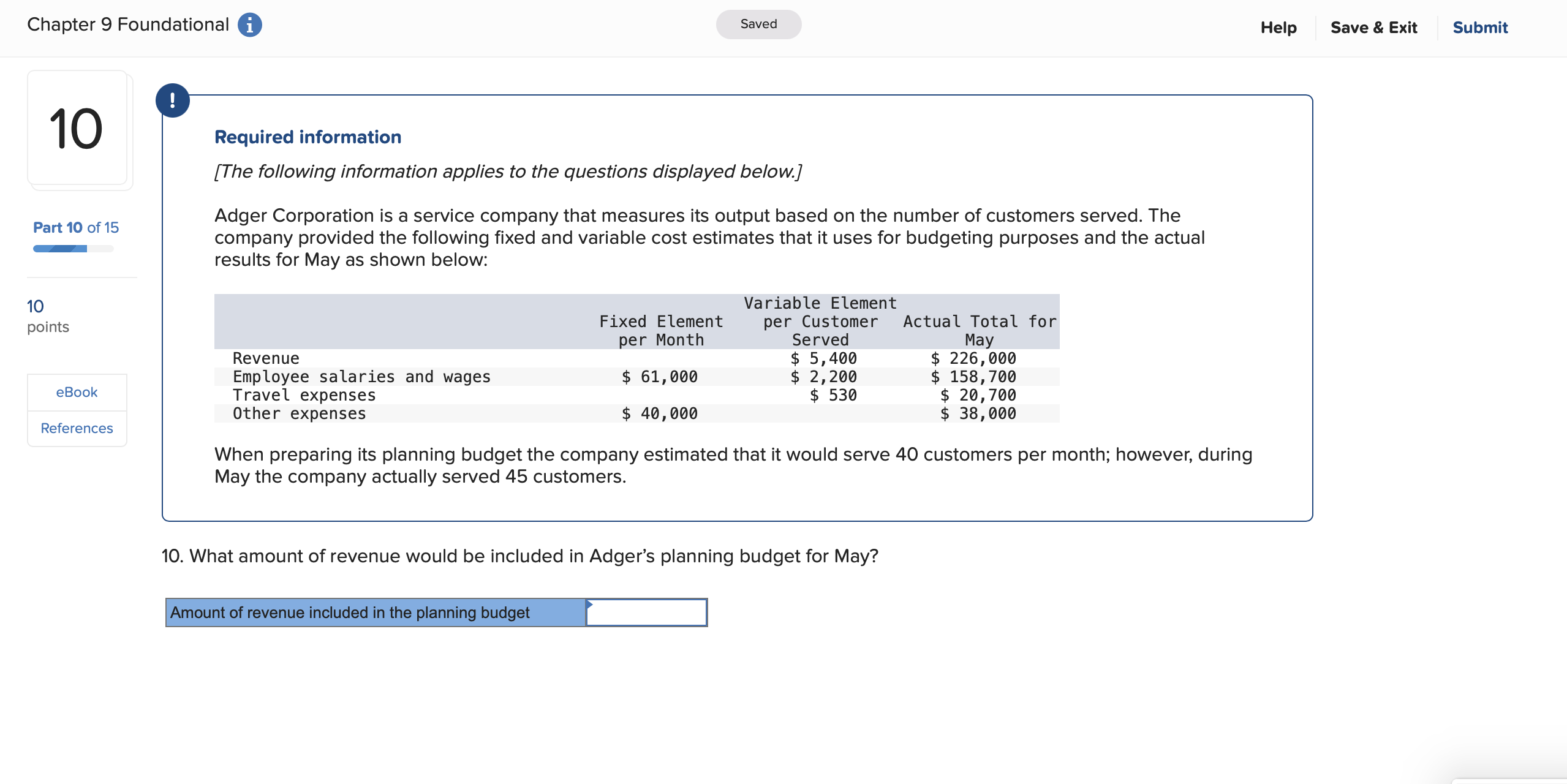Click Save & Exit in the header
The image size is (1567, 784).
[1373, 27]
